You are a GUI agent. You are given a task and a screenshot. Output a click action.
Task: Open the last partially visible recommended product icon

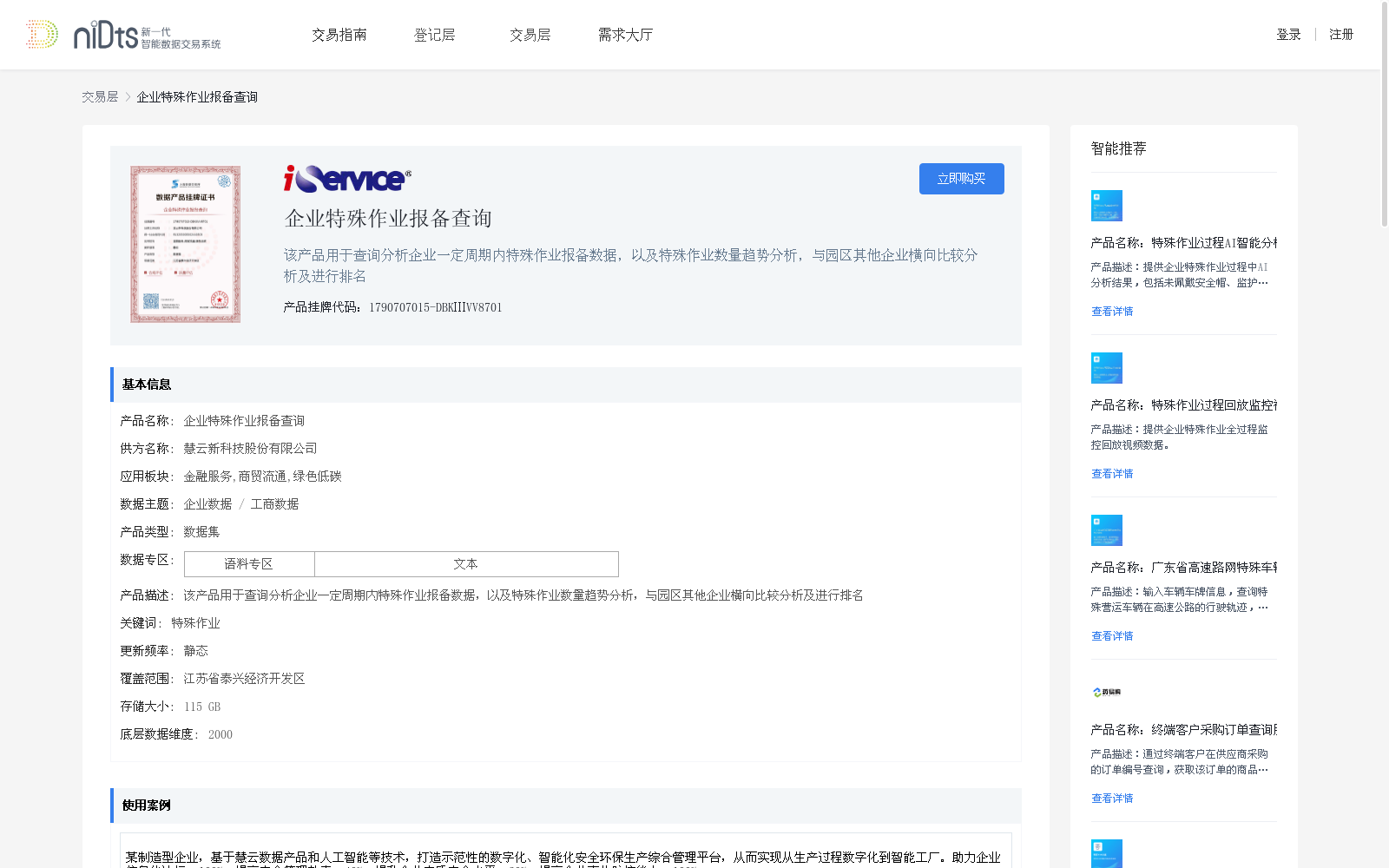click(x=1107, y=853)
